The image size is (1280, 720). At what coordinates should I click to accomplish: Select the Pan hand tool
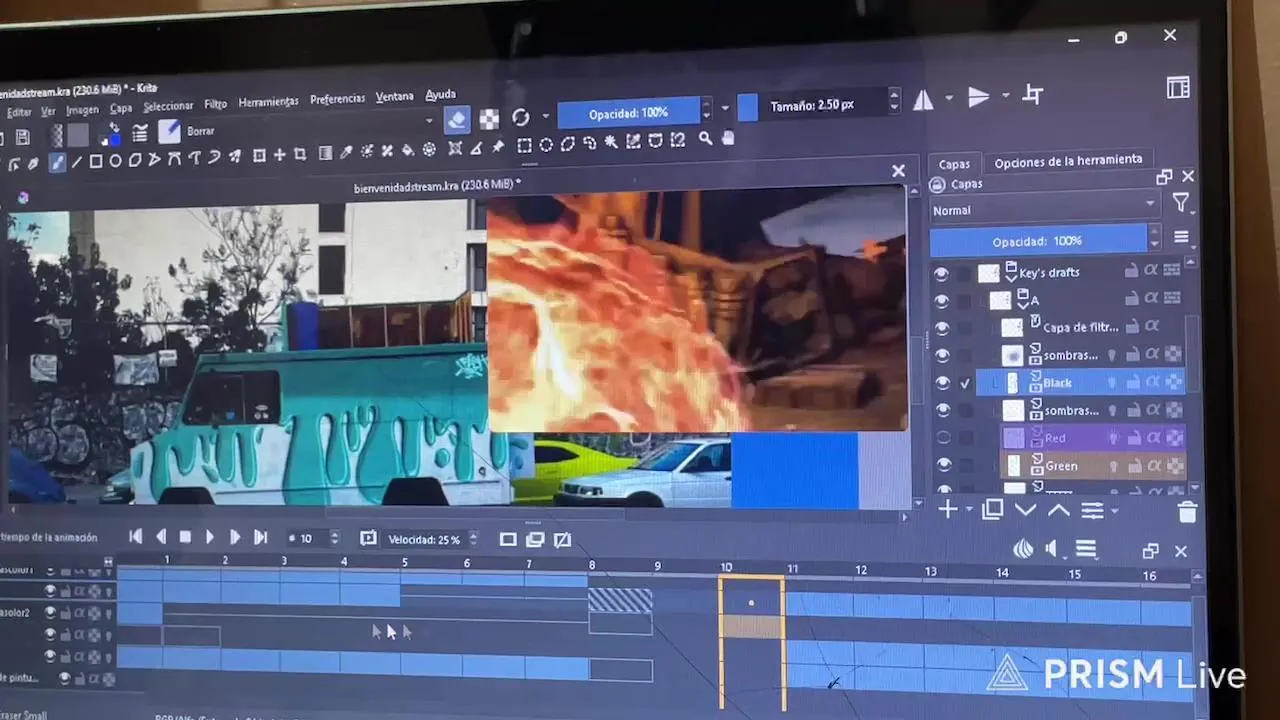click(728, 138)
